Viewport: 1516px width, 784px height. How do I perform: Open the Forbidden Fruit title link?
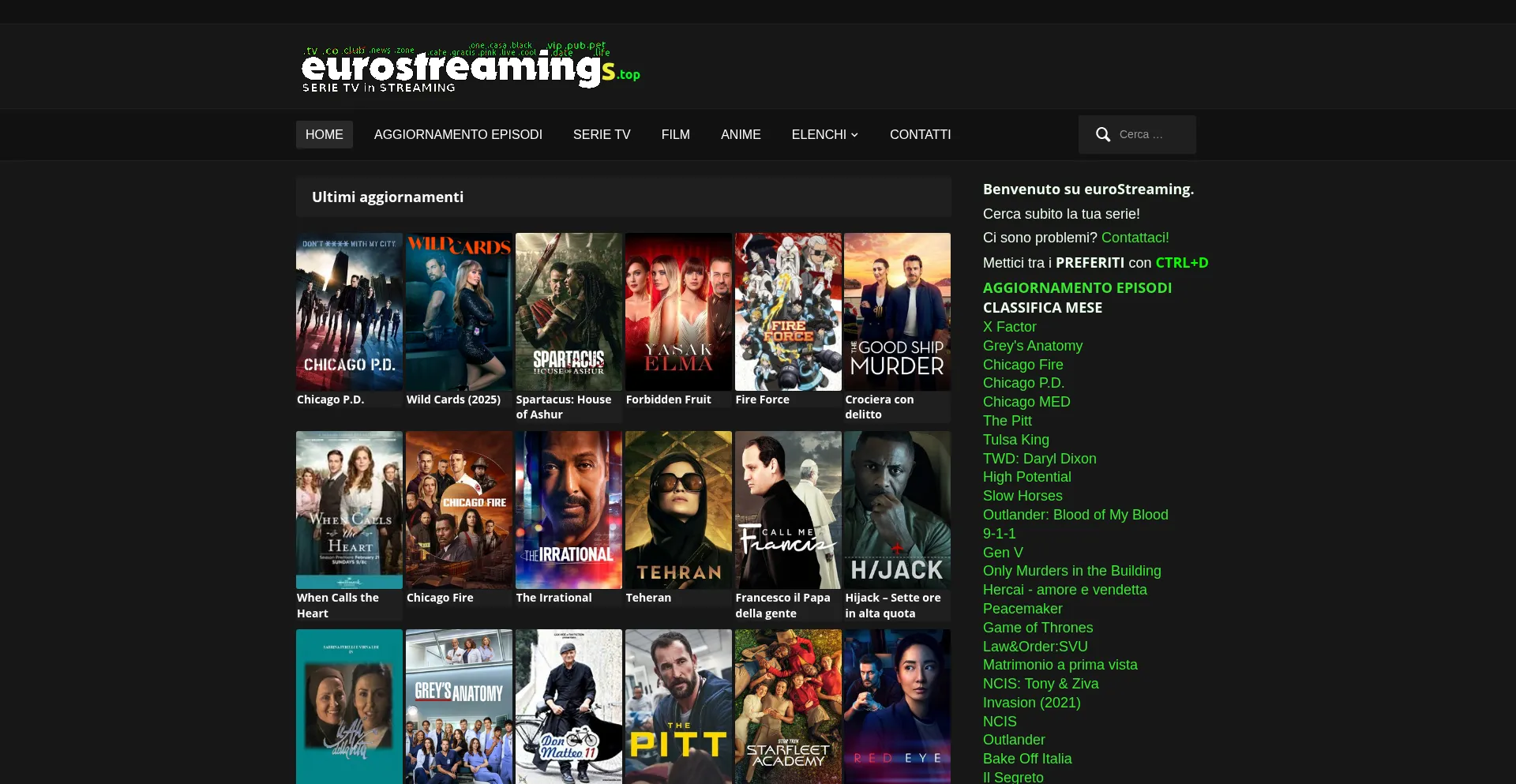click(x=668, y=400)
